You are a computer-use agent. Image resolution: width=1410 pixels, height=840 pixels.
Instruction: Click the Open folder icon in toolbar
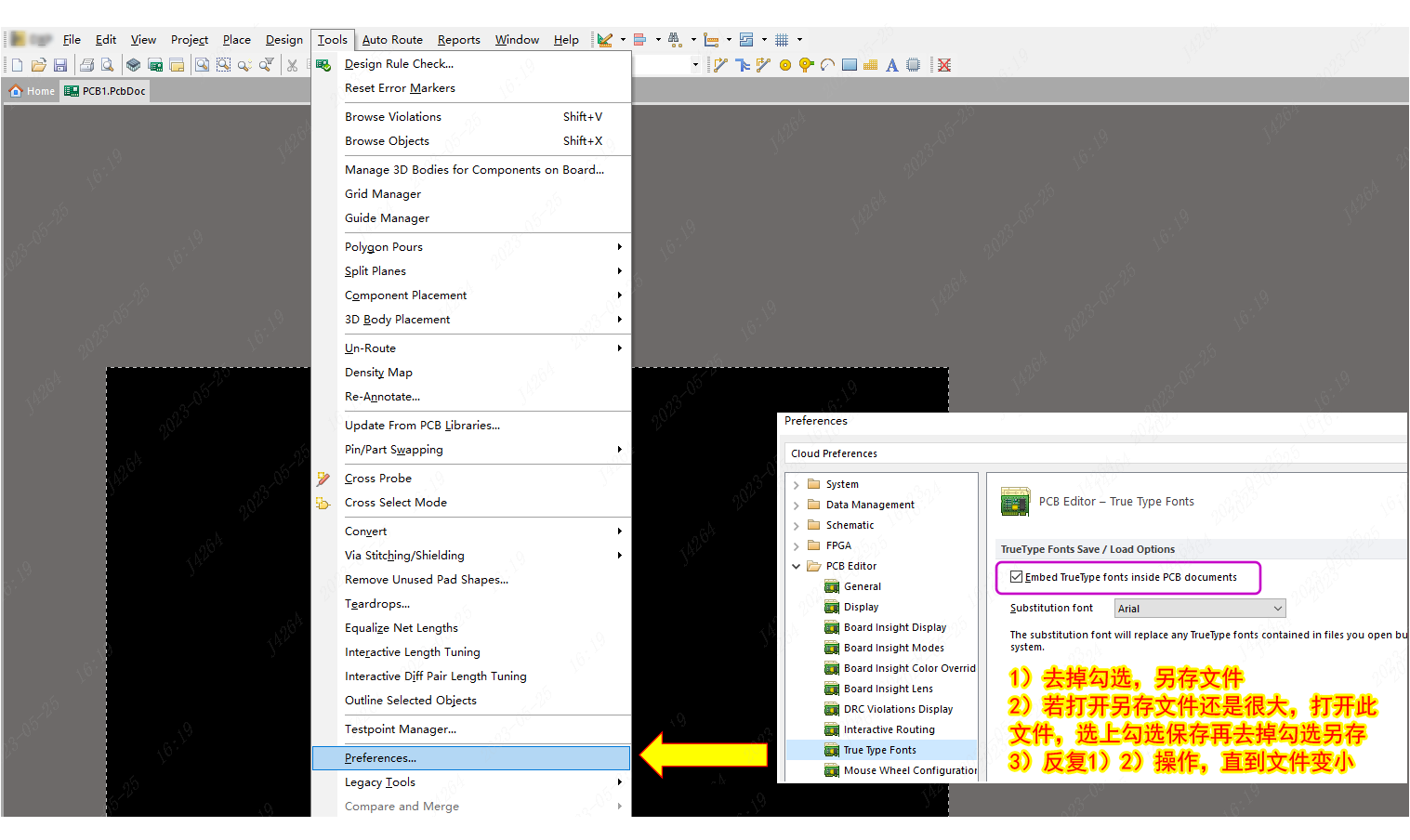click(x=39, y=65)
